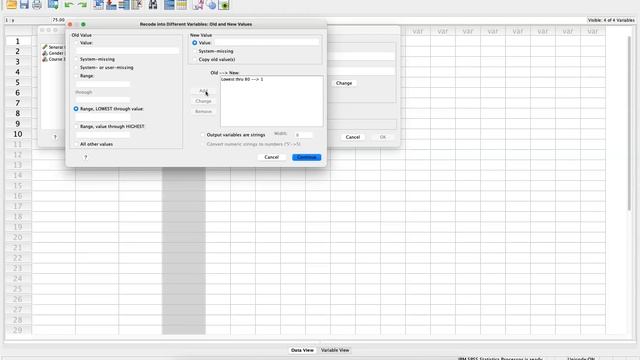Image resolution: width=640 pixels, height=360 pixels.
Task: Click the 'Visible: 4 of 4 Variables' text
Action: pos(611,20)
